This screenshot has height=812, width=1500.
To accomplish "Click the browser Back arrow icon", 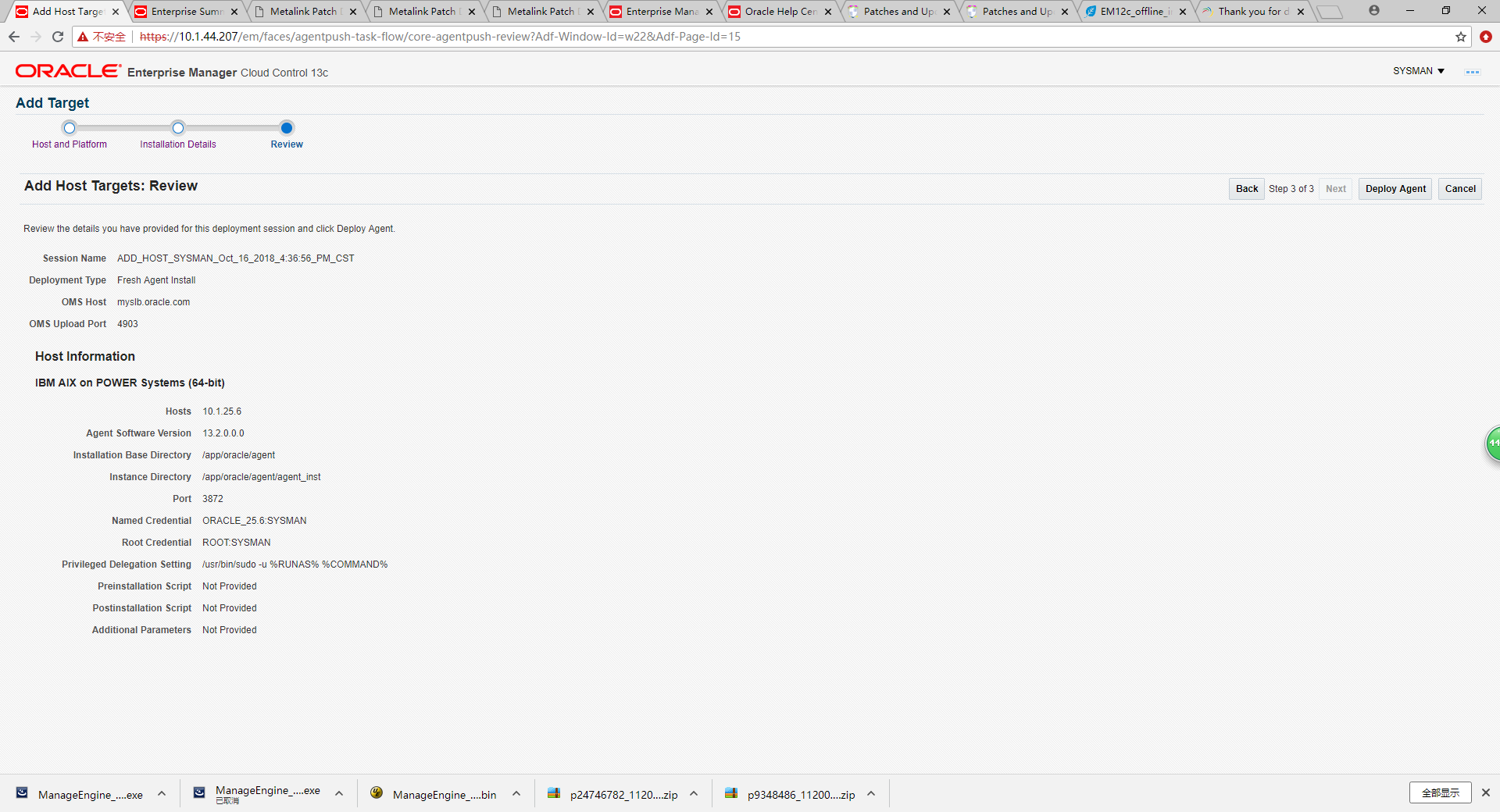I will [14, 37].
